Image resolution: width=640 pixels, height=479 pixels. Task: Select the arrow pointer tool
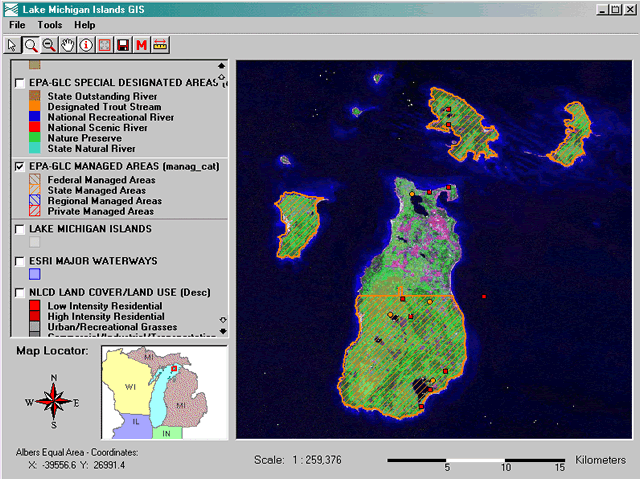(12, 45)
